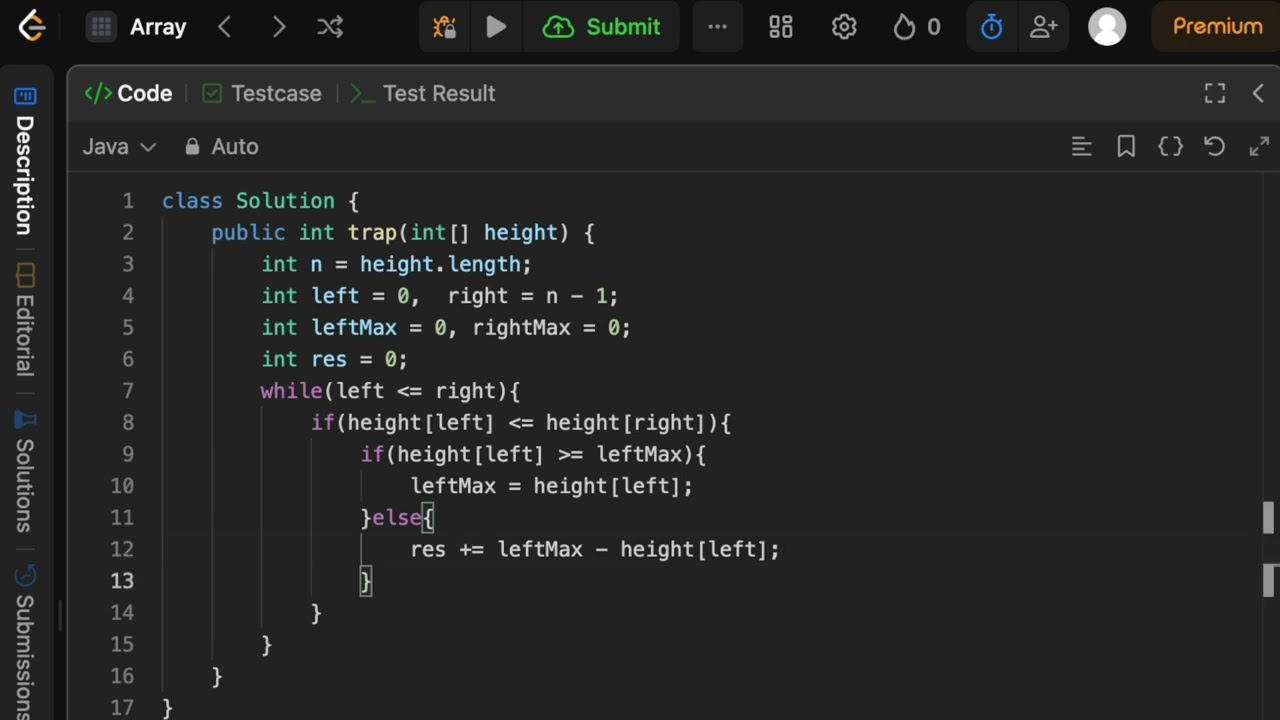Open the settings gear

click(844, 27)
